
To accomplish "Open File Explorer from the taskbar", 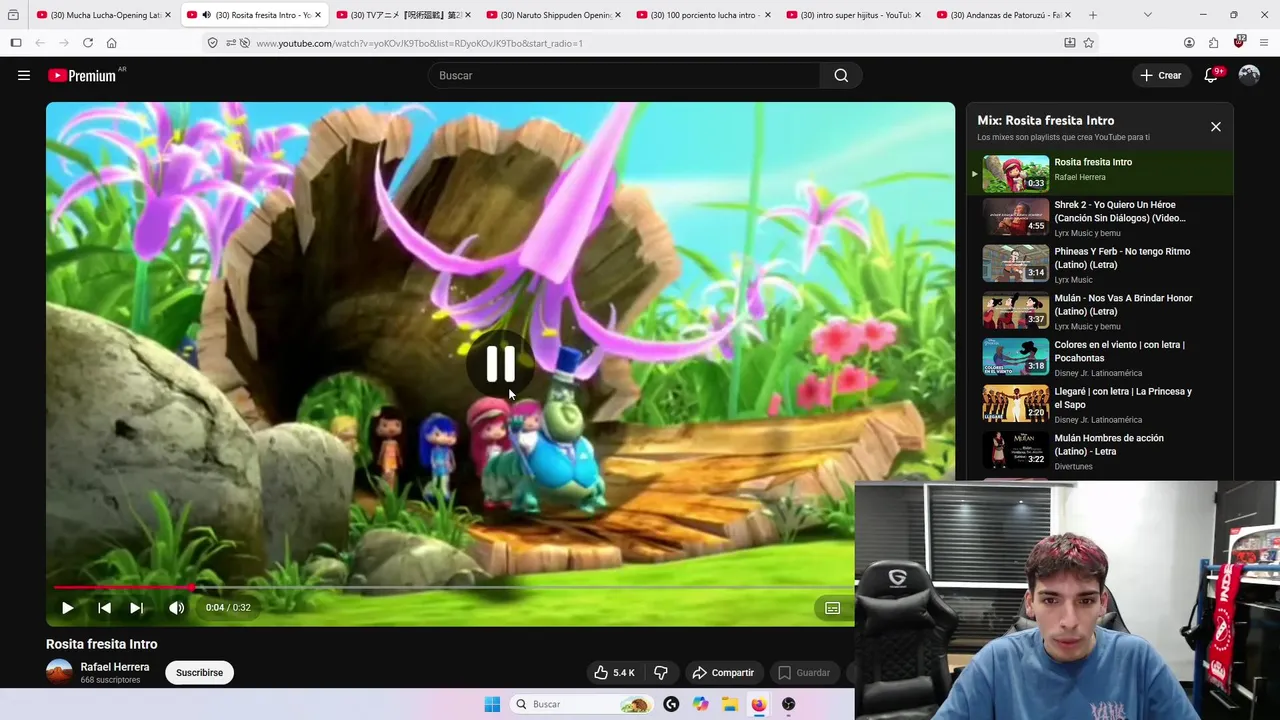I will point(730,704).
